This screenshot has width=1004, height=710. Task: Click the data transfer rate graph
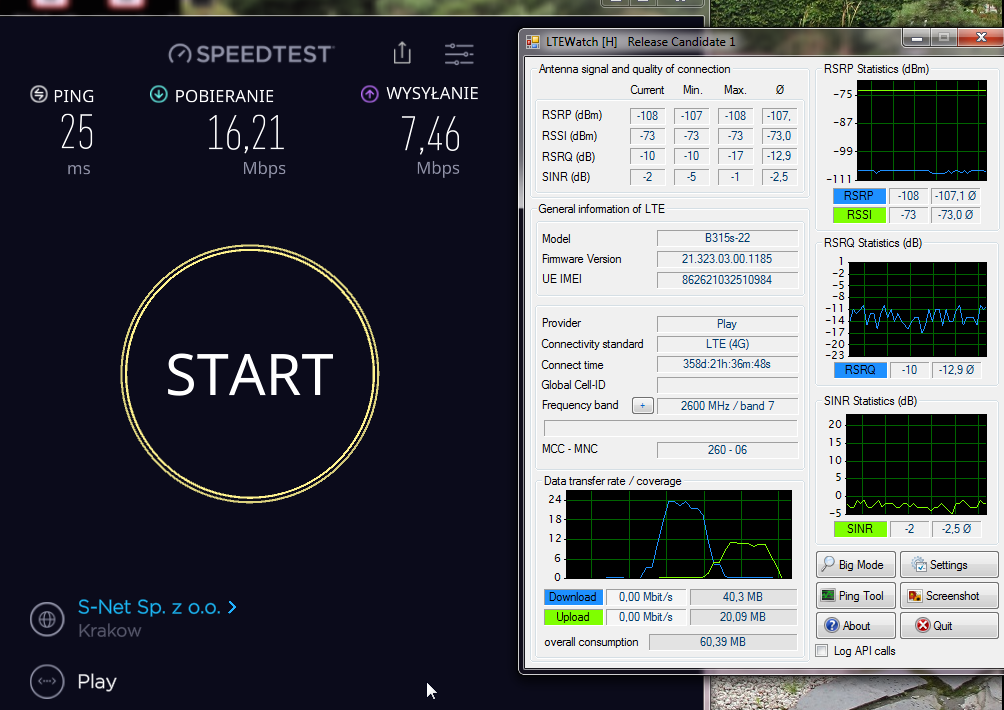pyautogui.click(x=679, y=535)
